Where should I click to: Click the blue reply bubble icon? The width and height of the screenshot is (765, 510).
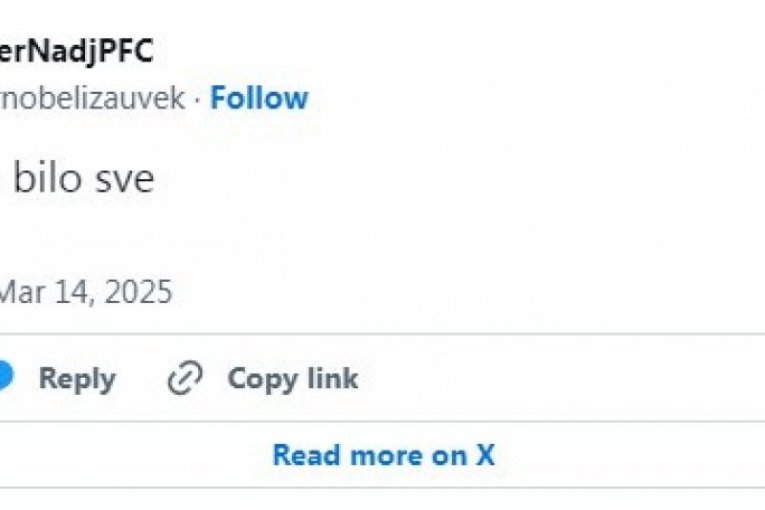coord(5,378)
